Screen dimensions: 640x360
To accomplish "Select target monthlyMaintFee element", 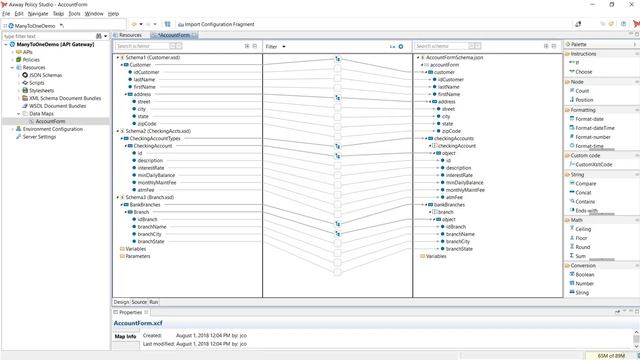I will point(465,190).
